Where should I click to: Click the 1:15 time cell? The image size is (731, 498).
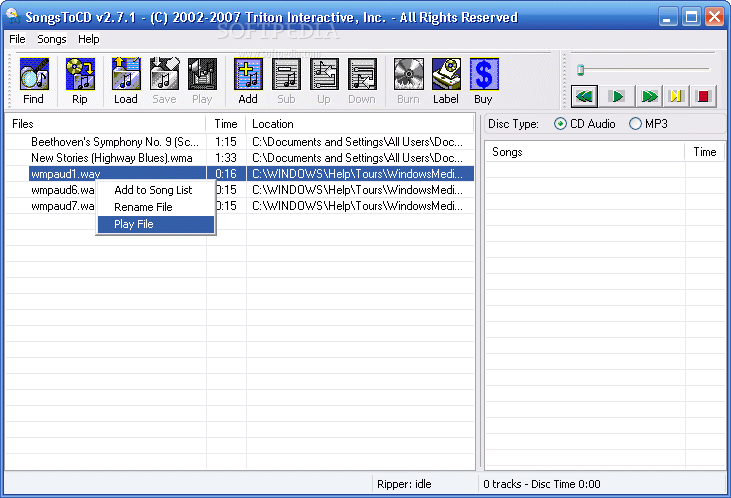226,142
